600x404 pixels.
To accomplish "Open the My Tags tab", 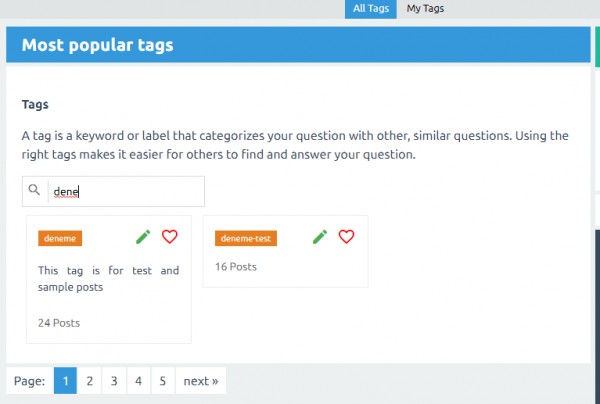I will [x=425, y=9].
